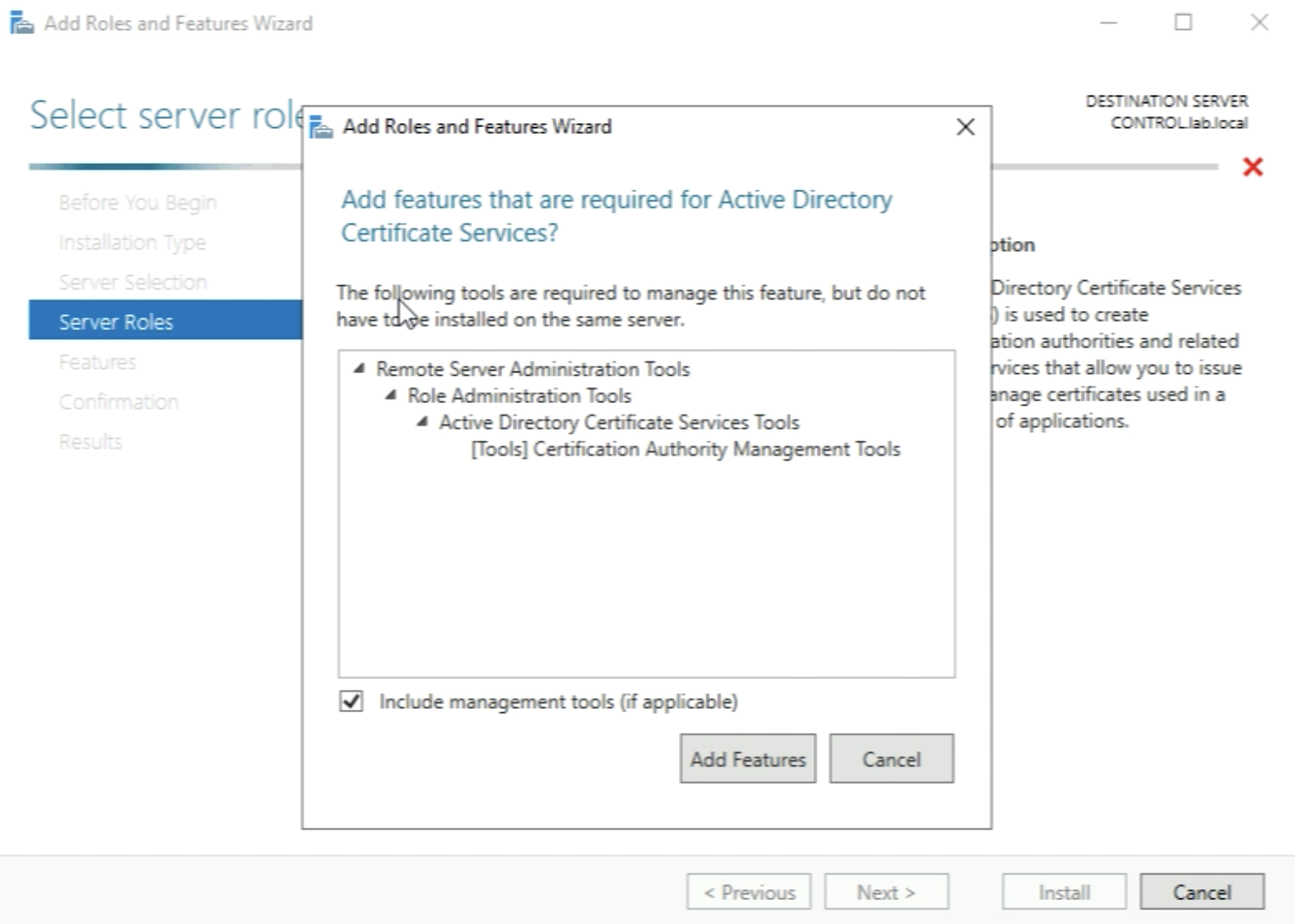Select Certification Authority Management Tools item
1295x924 pixels.
pos(685,449)
